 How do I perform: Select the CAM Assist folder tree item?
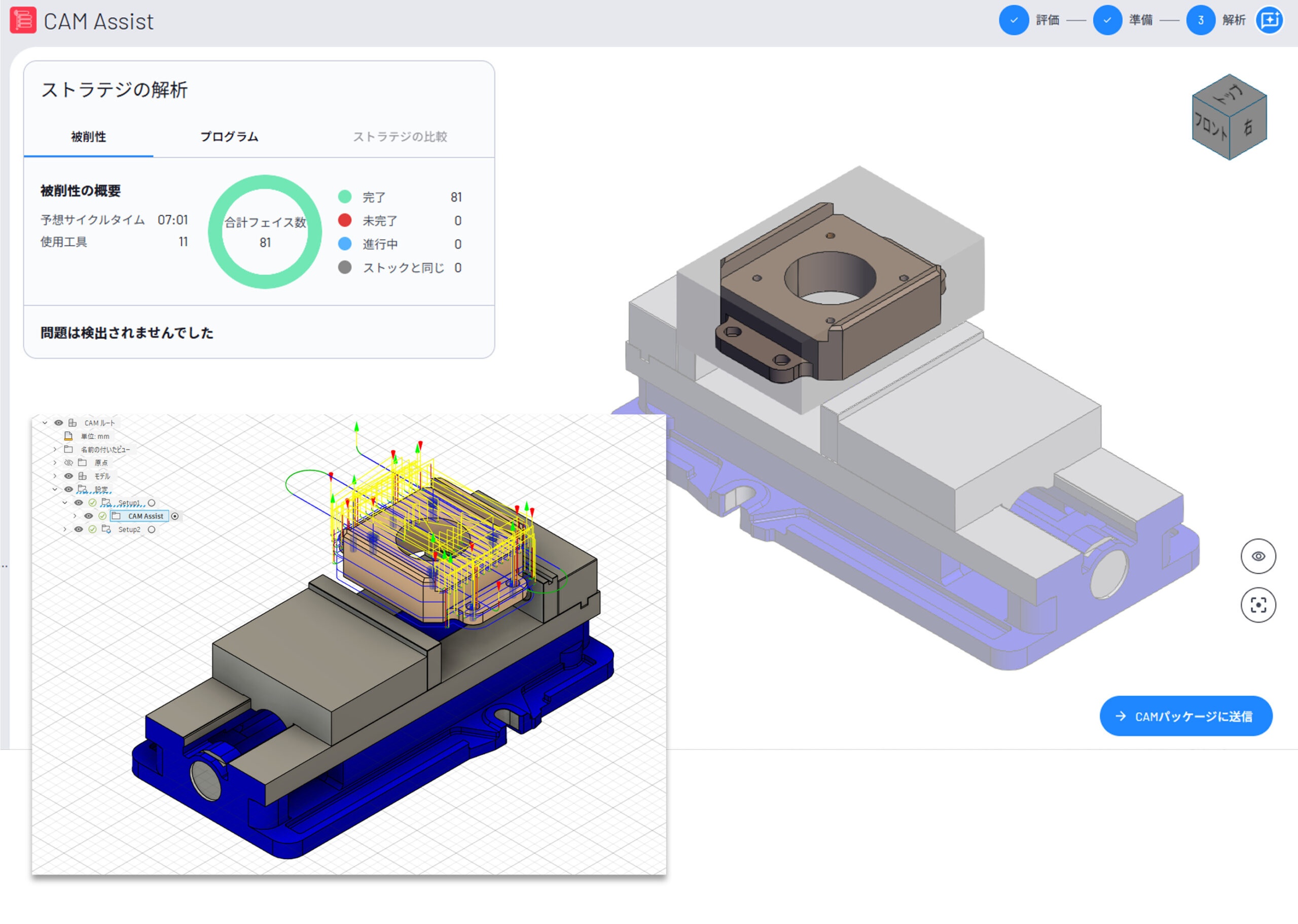click(145, 516)
